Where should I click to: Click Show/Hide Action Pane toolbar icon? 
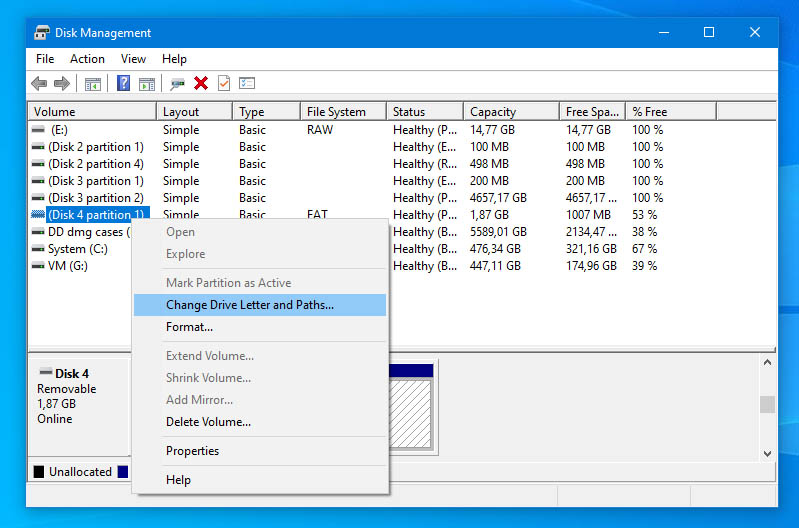tap(146, 84)
